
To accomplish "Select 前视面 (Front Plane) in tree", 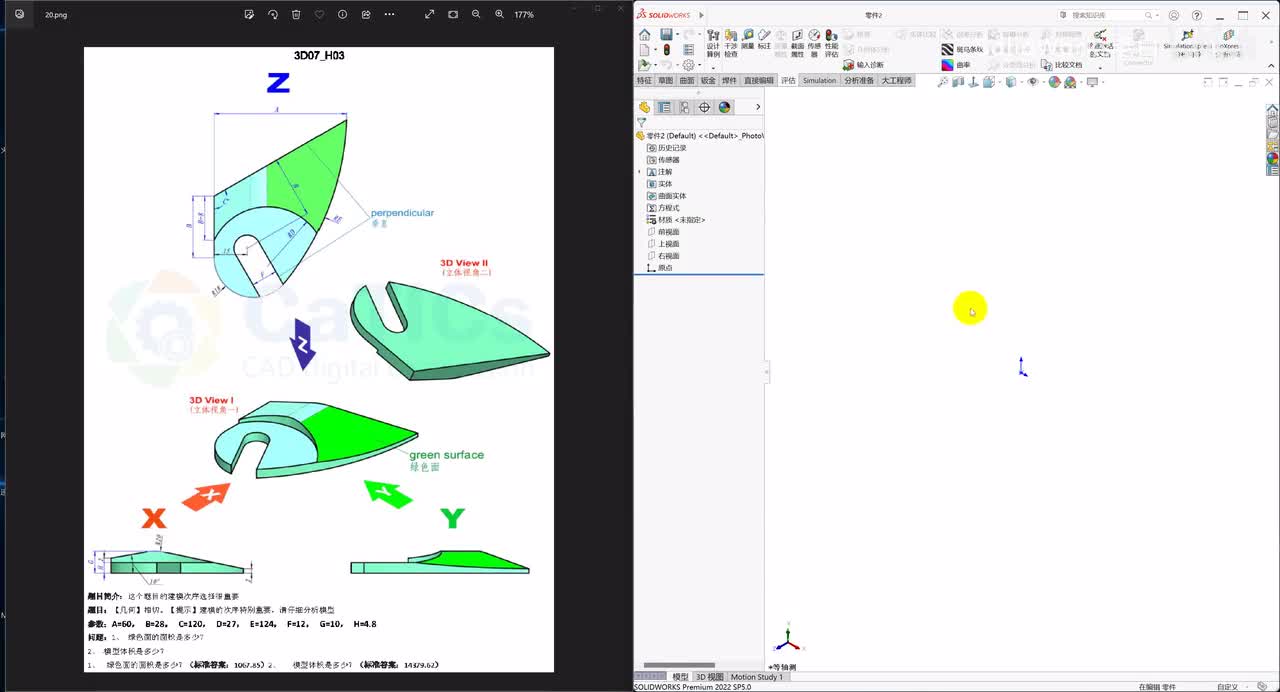I will (663, 232).
